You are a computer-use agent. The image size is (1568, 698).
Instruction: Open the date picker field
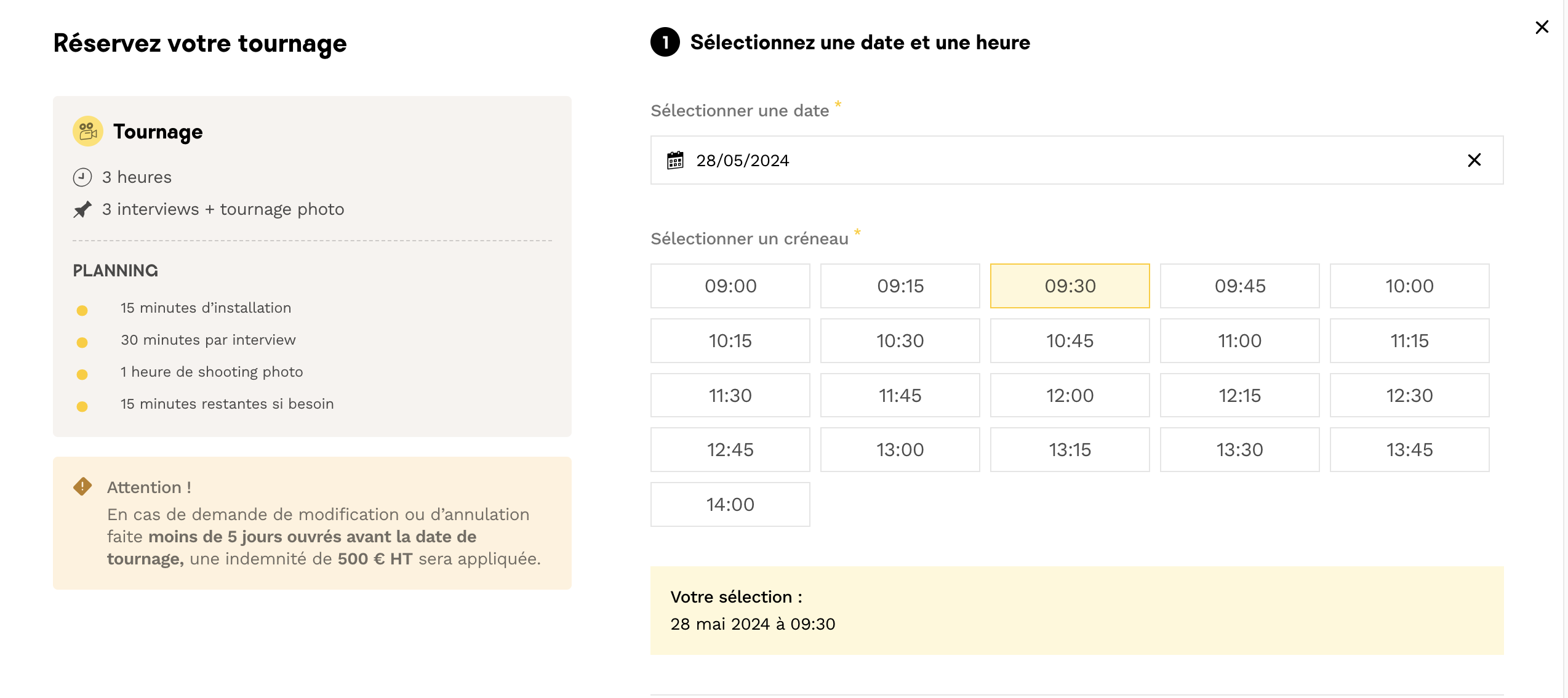[1046, 161]
